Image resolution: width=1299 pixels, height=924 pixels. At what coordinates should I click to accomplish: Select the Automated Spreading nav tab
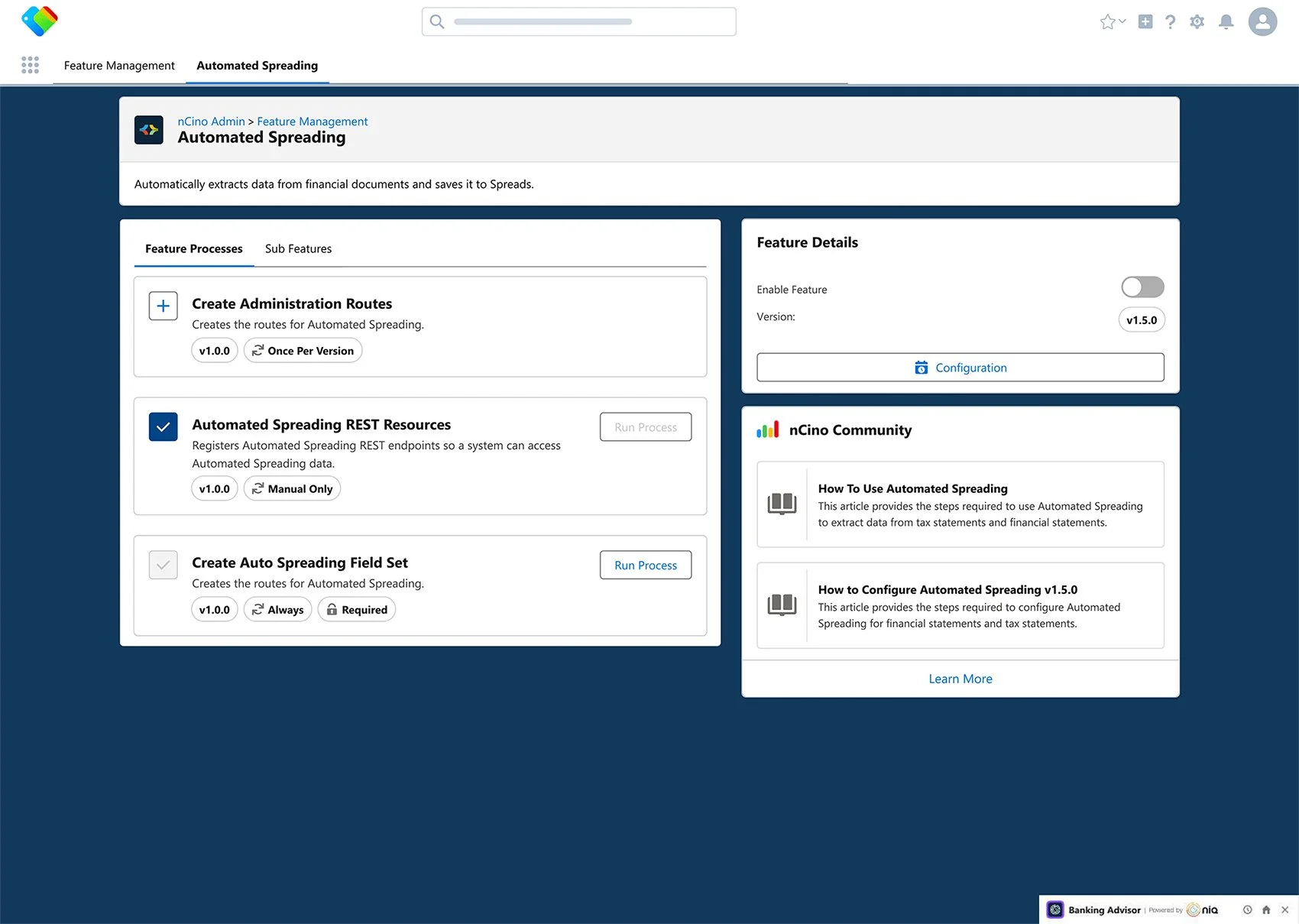(x=258, y=66)
